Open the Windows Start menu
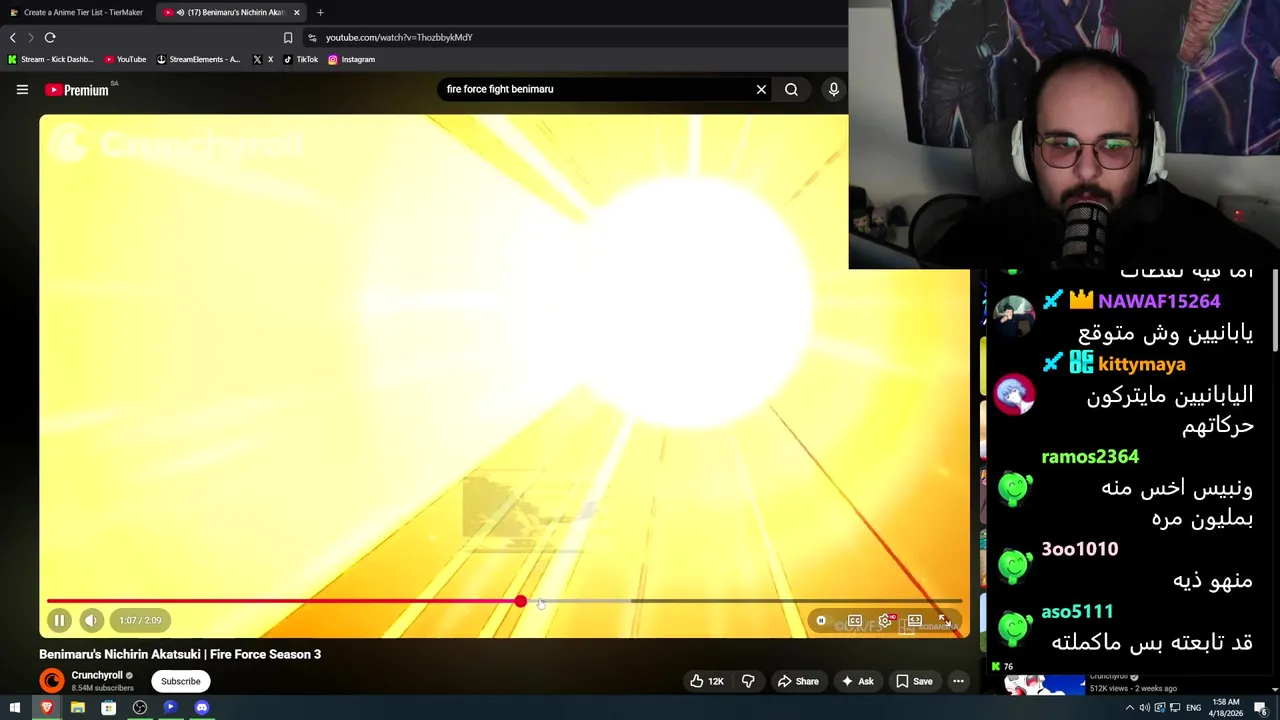The width and height of the screenshot is (1280, 720). click(15, 707)
